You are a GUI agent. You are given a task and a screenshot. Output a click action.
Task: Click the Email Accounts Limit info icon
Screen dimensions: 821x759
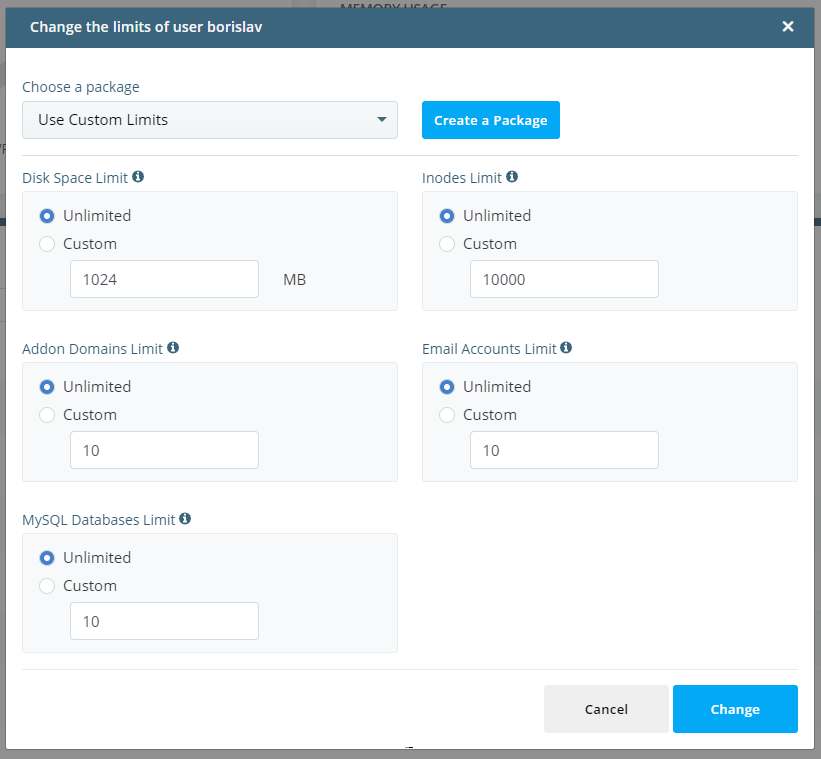tap(566, 348)
